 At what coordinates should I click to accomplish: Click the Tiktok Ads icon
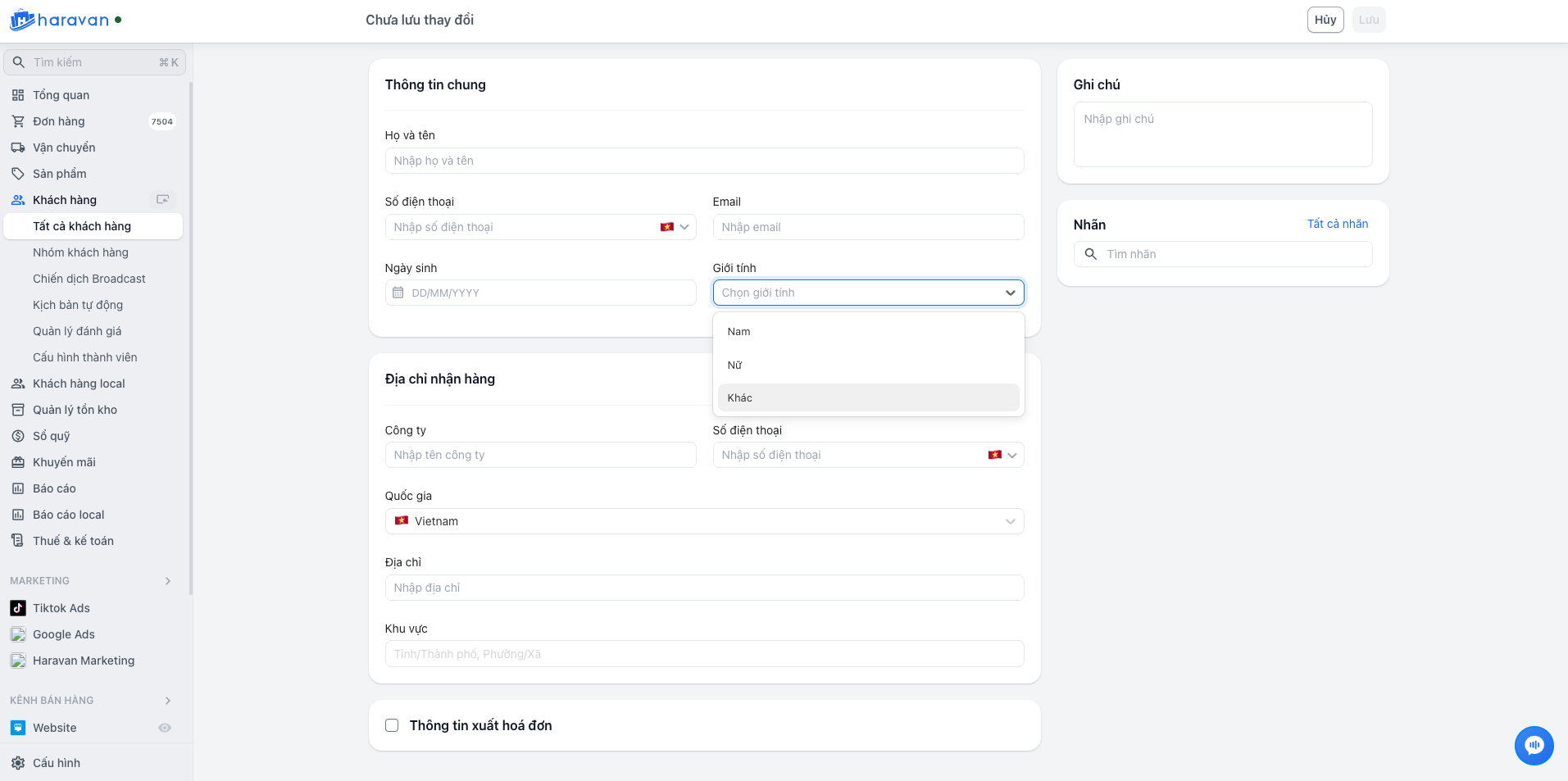pos(18,608)
